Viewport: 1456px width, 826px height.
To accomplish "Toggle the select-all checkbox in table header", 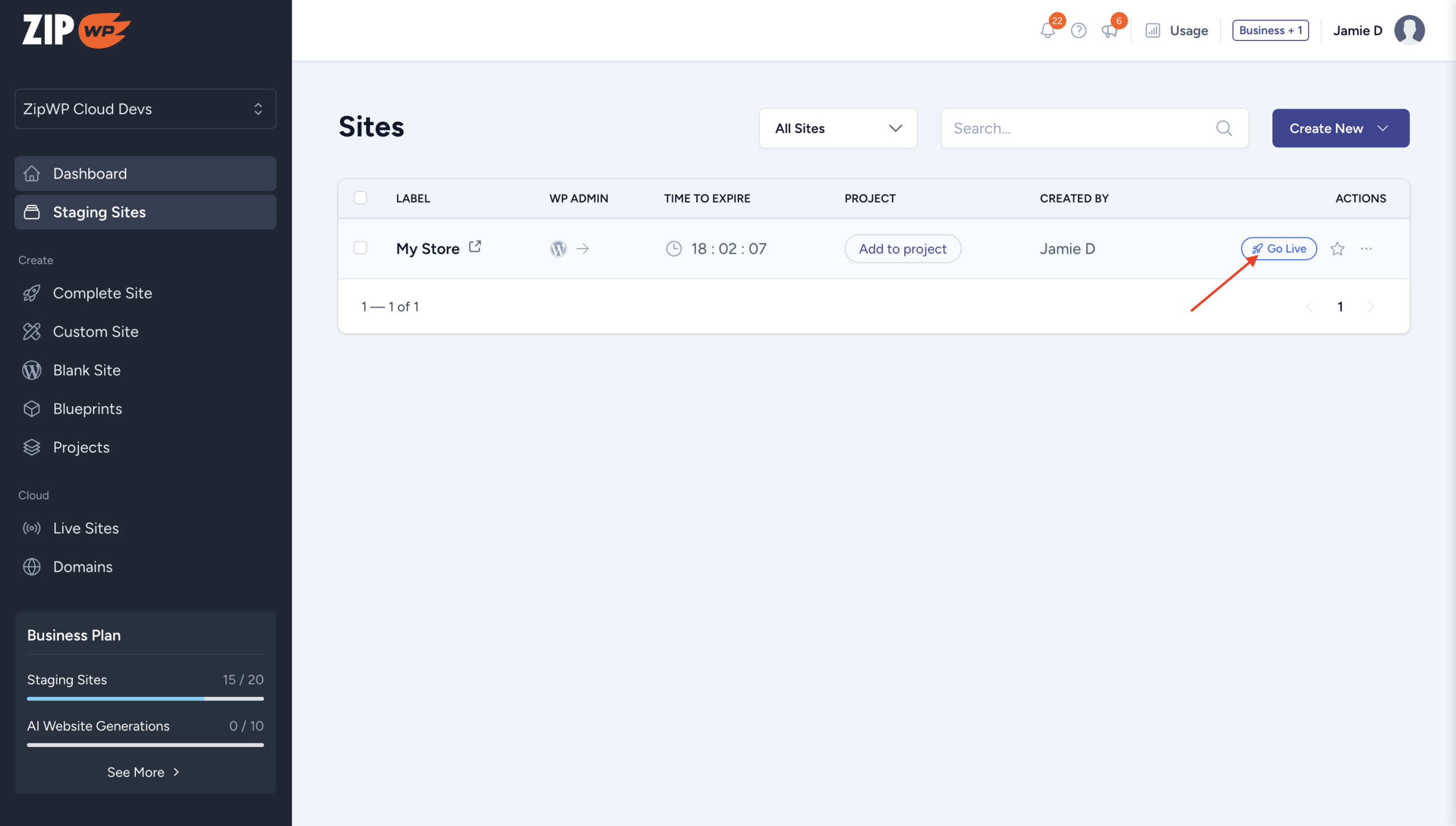I will click(x=361, y=198).
